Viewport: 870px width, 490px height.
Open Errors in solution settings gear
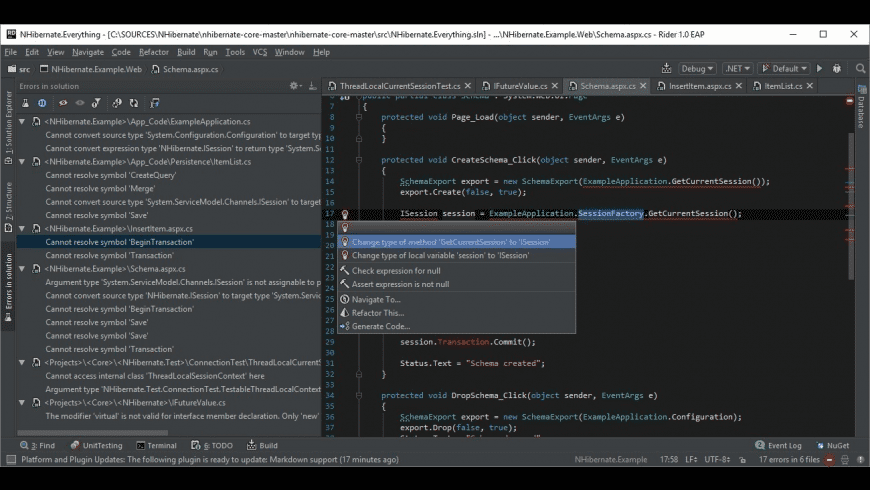[x=293, y=86]
